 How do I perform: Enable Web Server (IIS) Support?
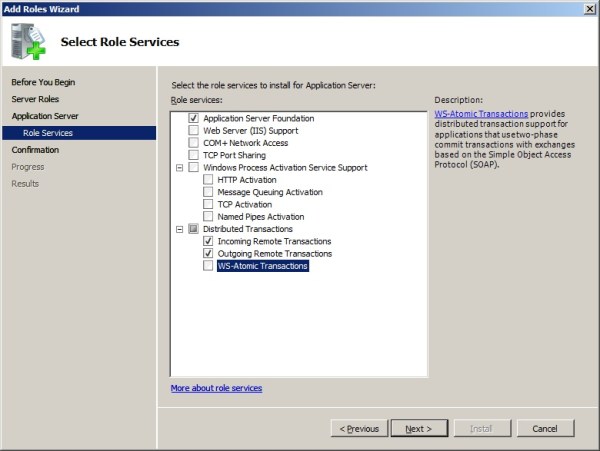coord(194,130)
